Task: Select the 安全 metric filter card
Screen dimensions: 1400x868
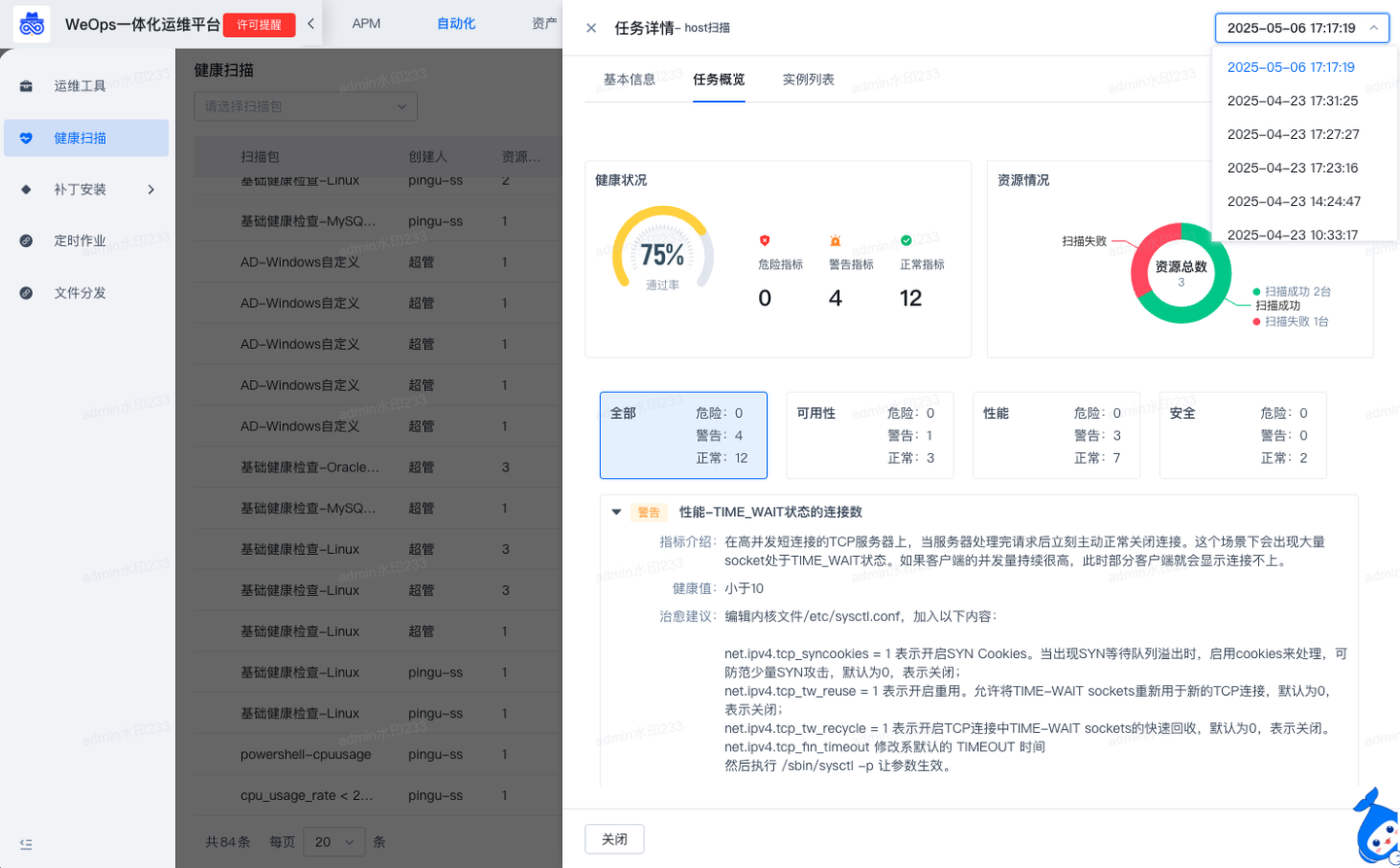Action: (x=1242, y=434)
